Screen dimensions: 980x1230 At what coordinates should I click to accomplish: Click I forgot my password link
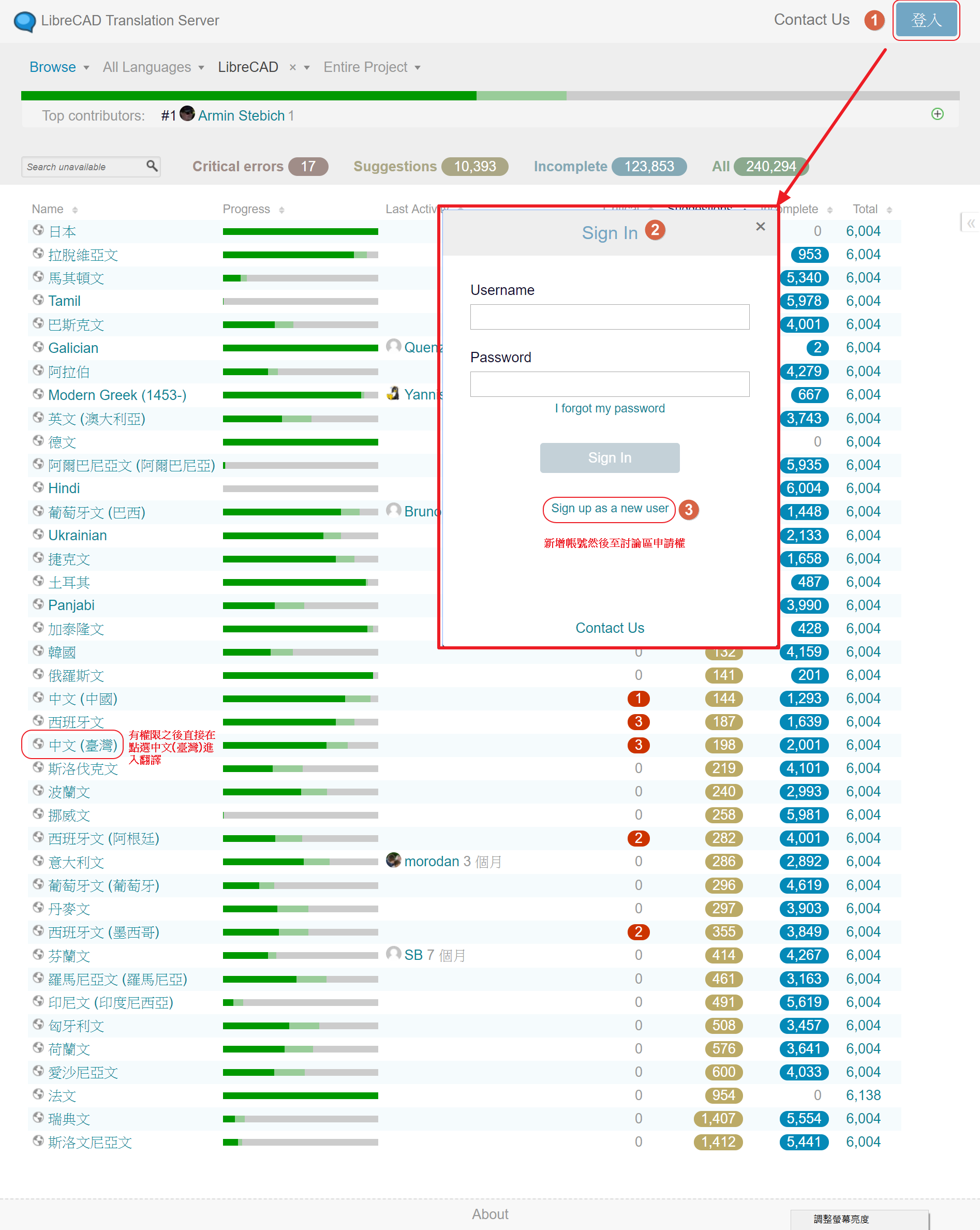[x=610, y=408]
